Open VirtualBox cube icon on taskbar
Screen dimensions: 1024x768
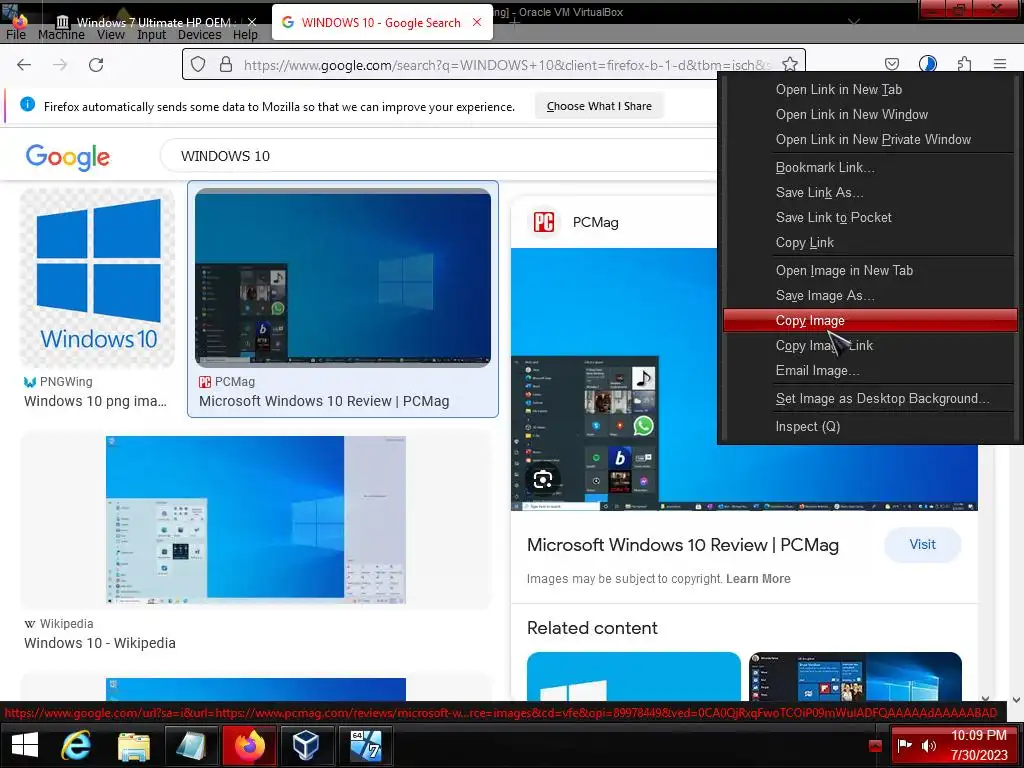(306, 745)
